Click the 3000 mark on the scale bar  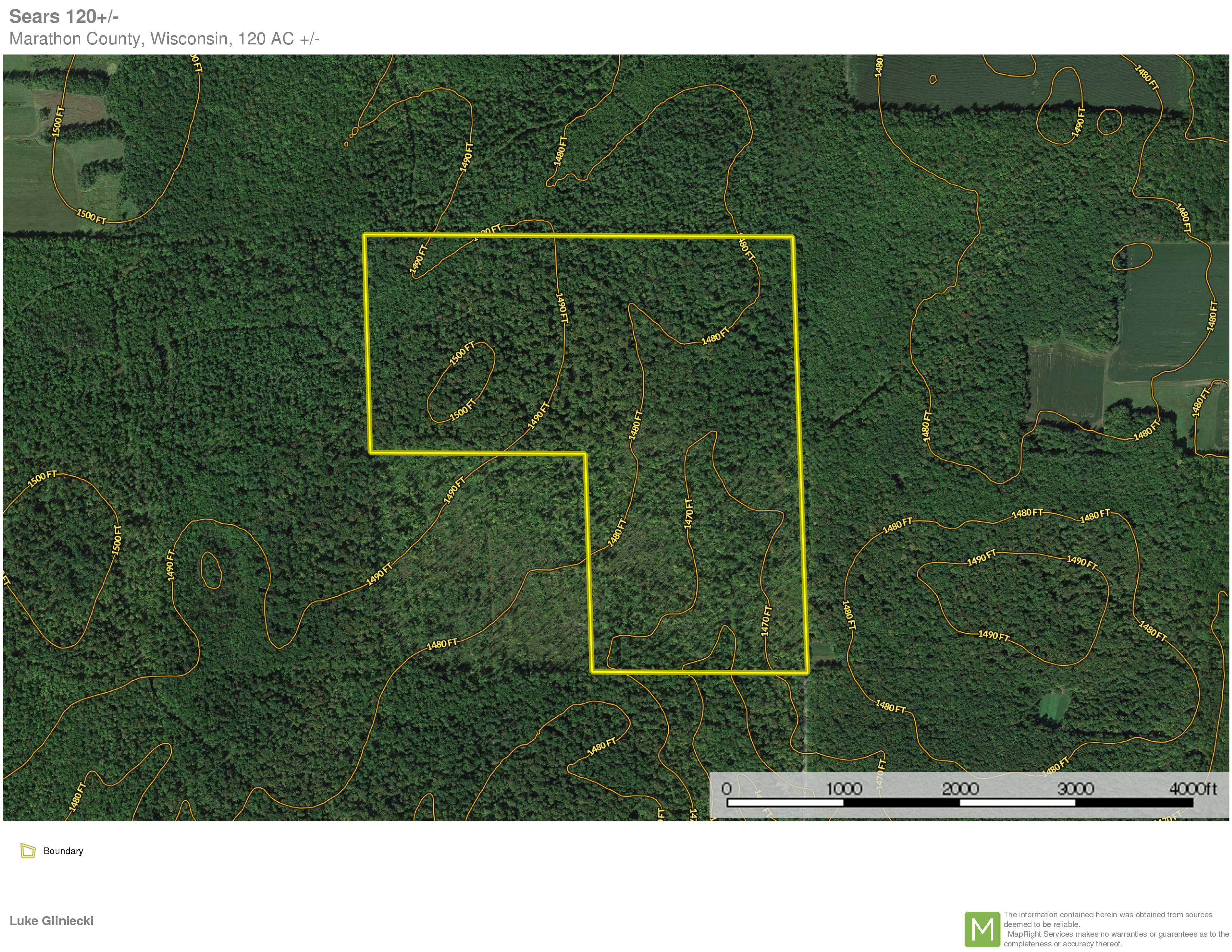[x=1075, y=788]
